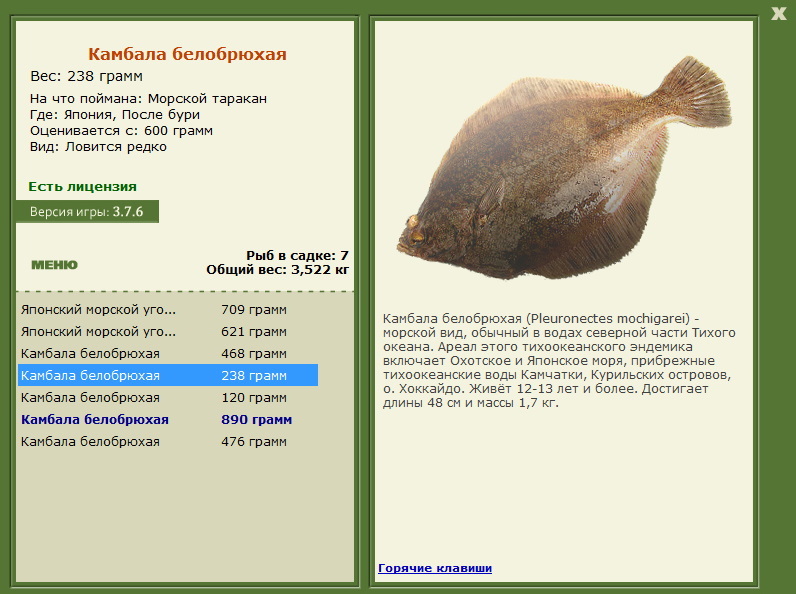Select the Японский морской угорь 709 грамм row

pos(168,310)
